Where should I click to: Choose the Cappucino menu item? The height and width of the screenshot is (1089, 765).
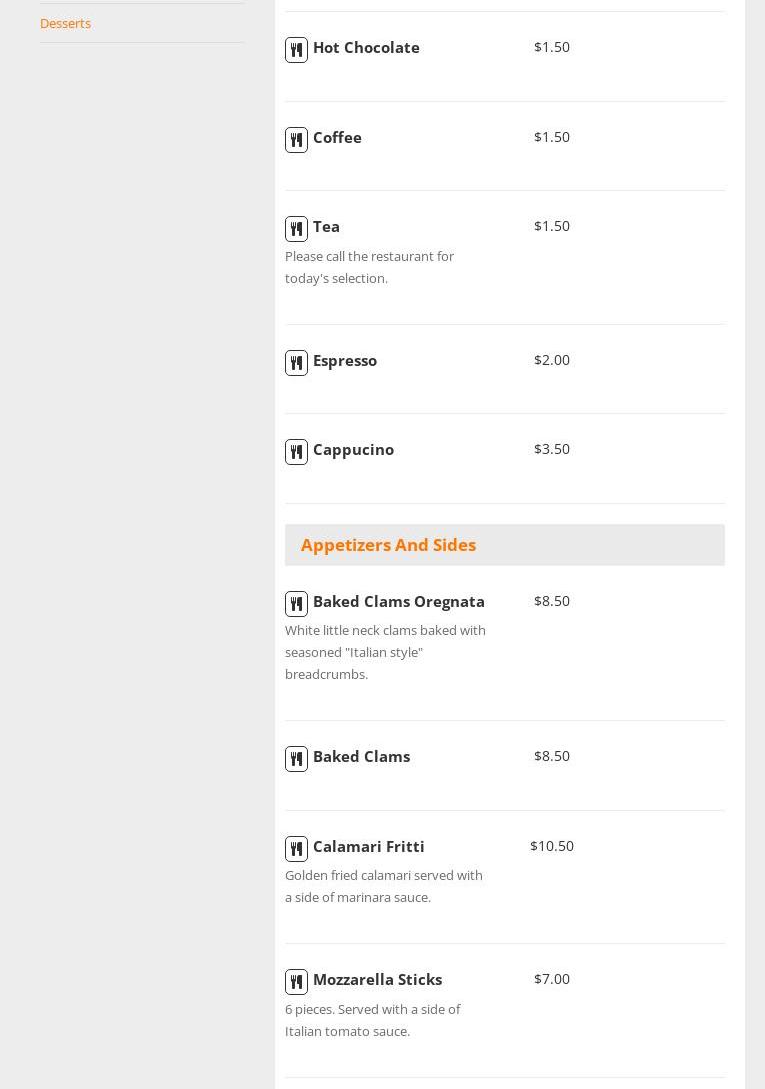point(353,450)
